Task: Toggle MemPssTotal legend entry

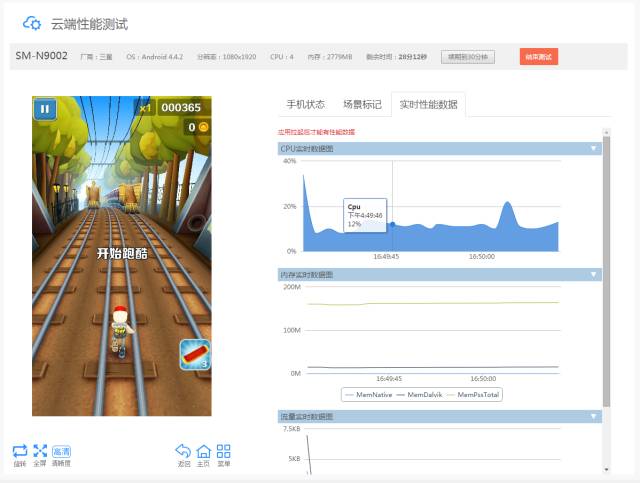Action: coord(473,395)
